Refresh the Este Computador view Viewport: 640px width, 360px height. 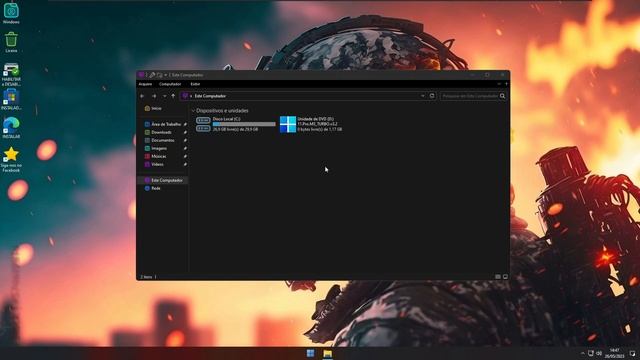pos(432,96)
